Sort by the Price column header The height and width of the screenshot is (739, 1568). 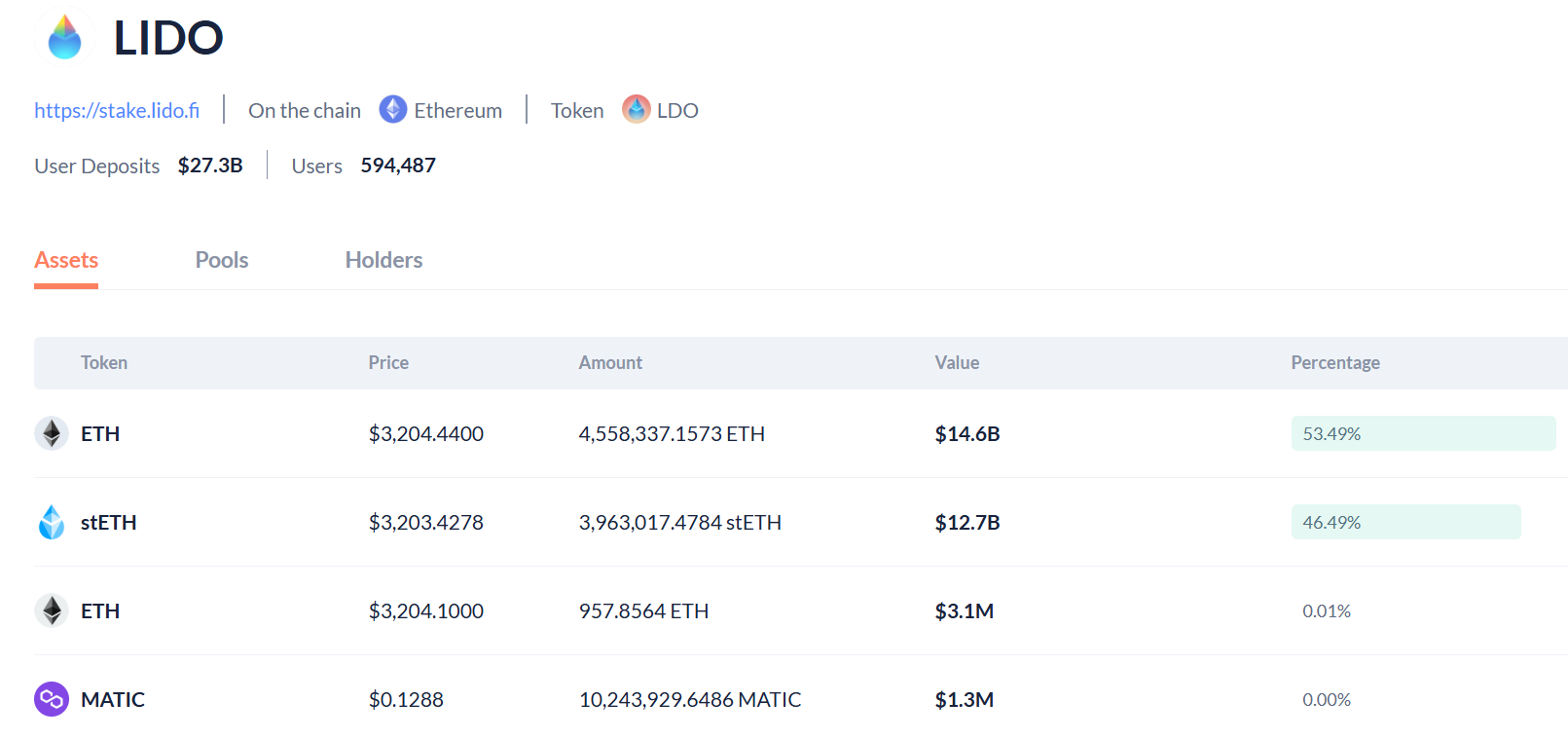(388, 362)
